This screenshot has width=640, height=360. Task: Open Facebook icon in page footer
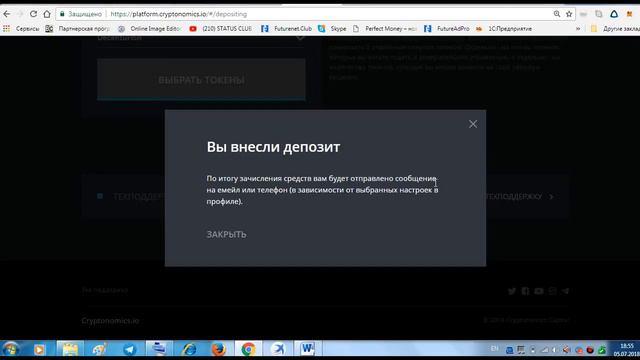pyautogui.click(x=525, y=291)
